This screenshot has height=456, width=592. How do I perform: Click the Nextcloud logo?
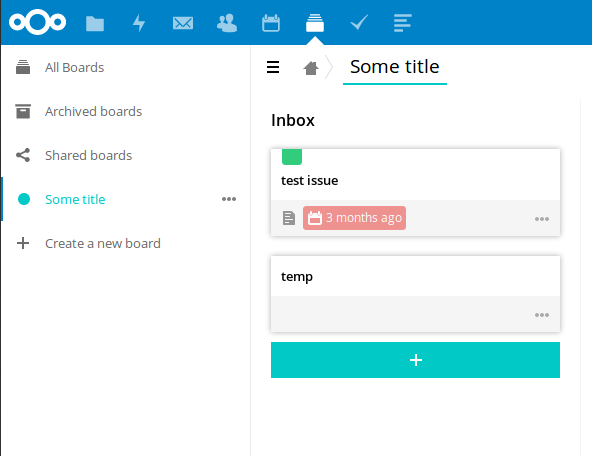(x=37, y=22)
